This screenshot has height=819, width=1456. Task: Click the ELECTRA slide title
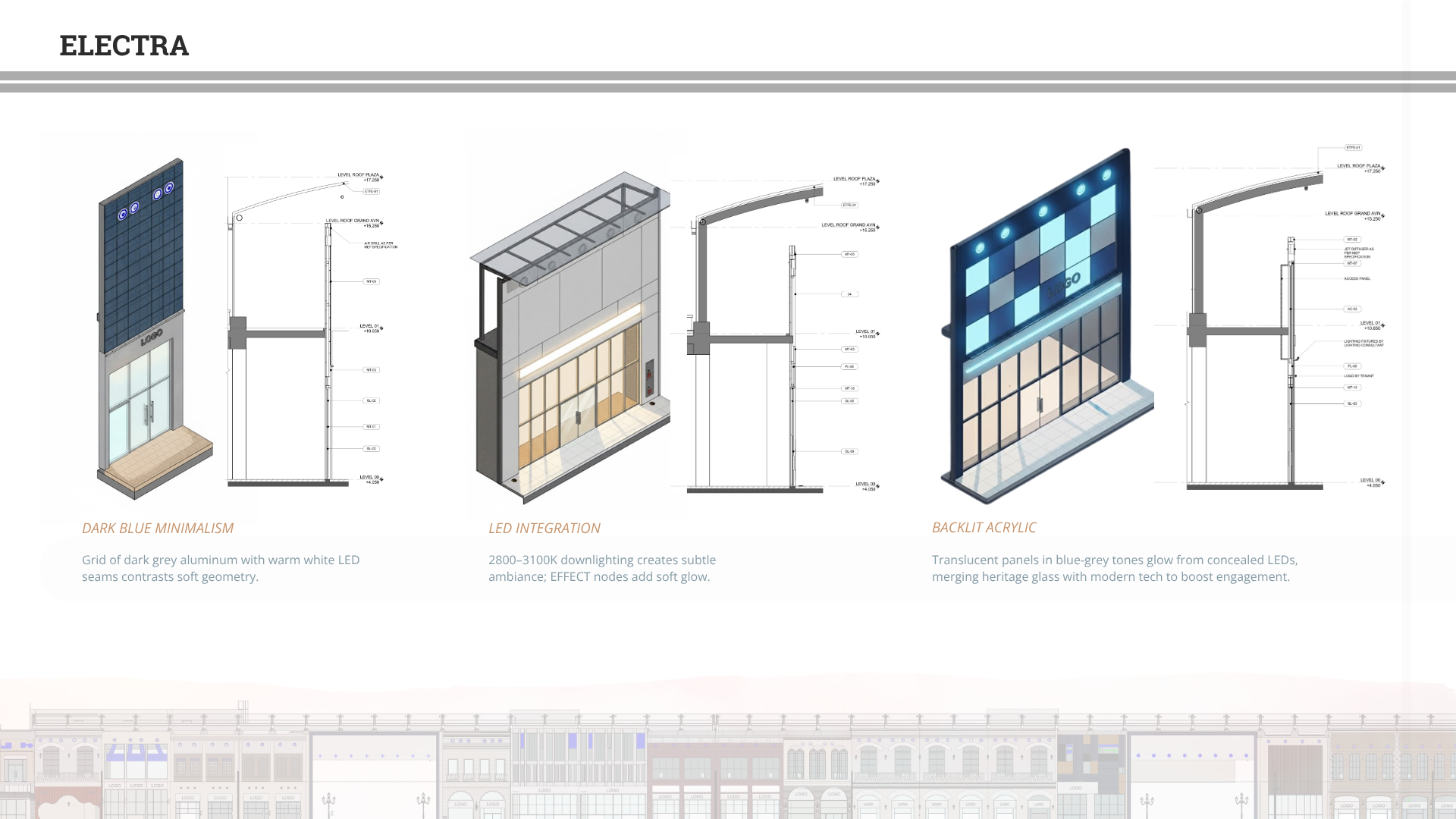[x=124, y=45]
